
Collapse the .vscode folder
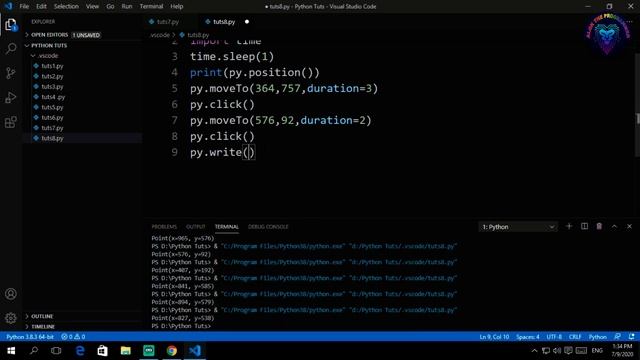click(x=48, y=56)
